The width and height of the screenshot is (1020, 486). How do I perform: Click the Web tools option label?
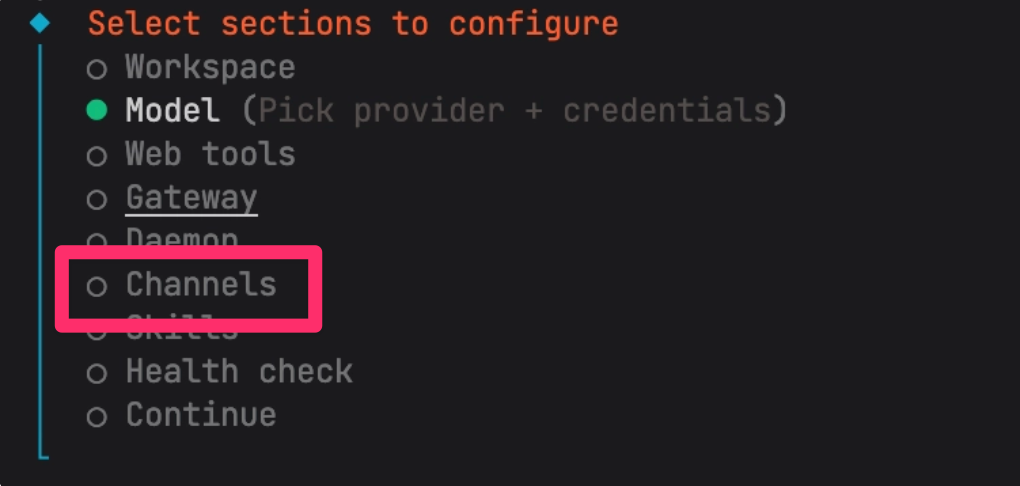pyautogui.click(x=210, y=155)
